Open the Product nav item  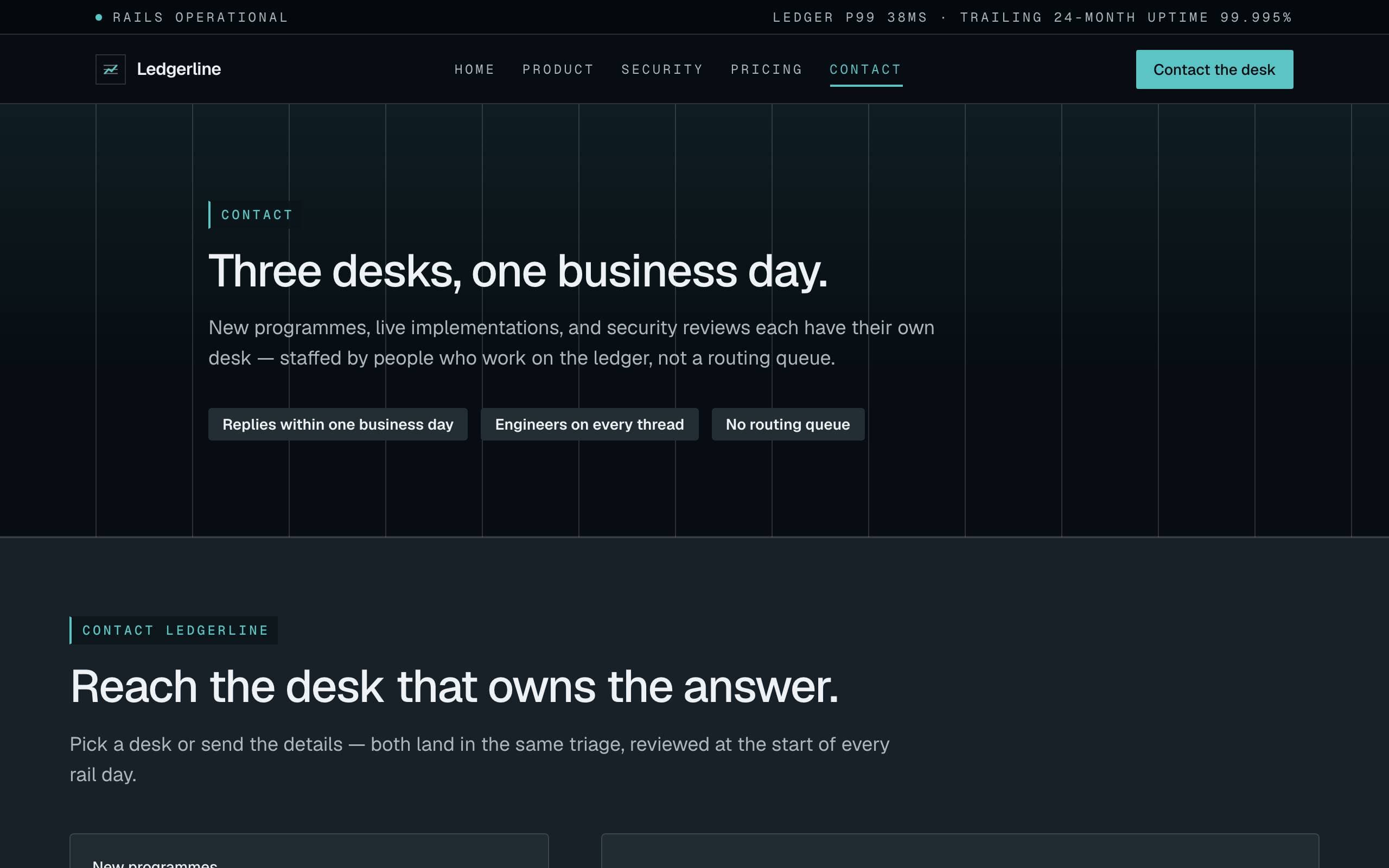tap(558, 69)
